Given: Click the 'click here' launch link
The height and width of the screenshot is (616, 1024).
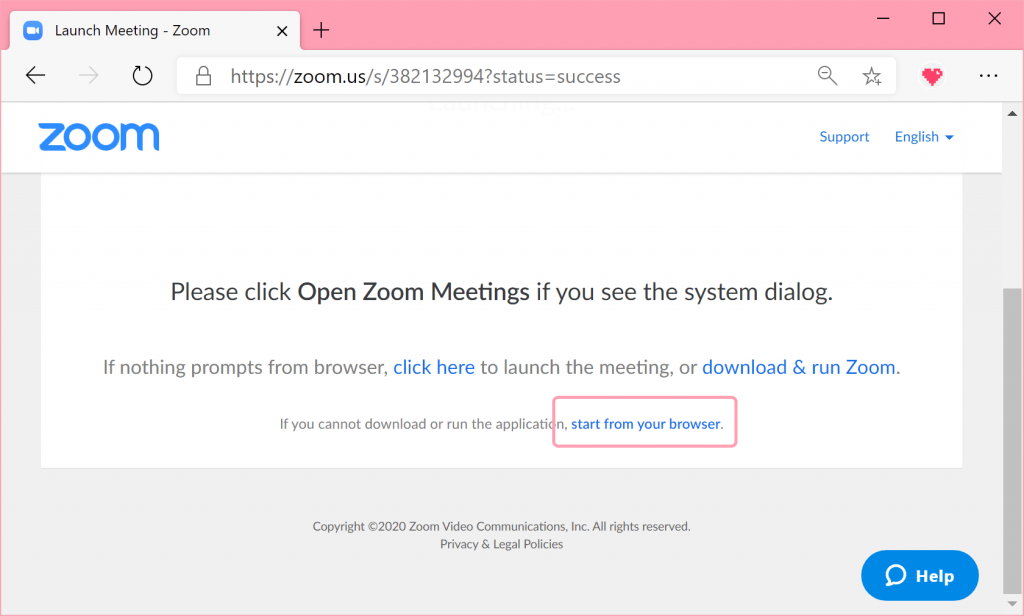Looking at the screenshot, I should click(x=434, y=367).
